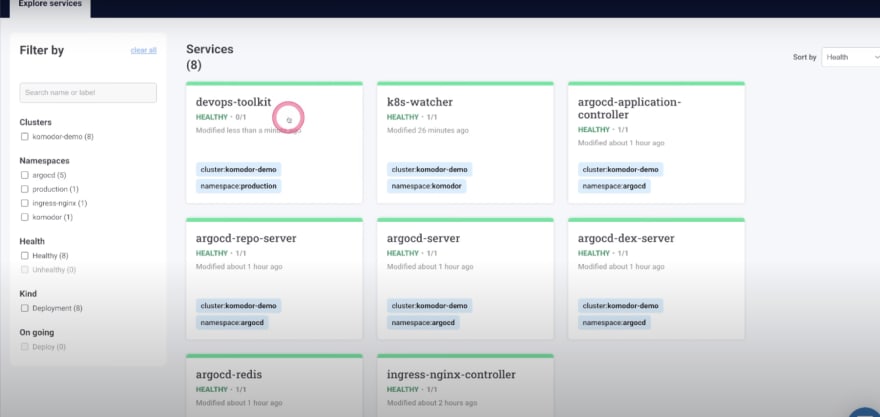Click cluster:komodor-demo tag on k8s-watcher
This screenshot has height=417, width=880.
tap(429, 169)
